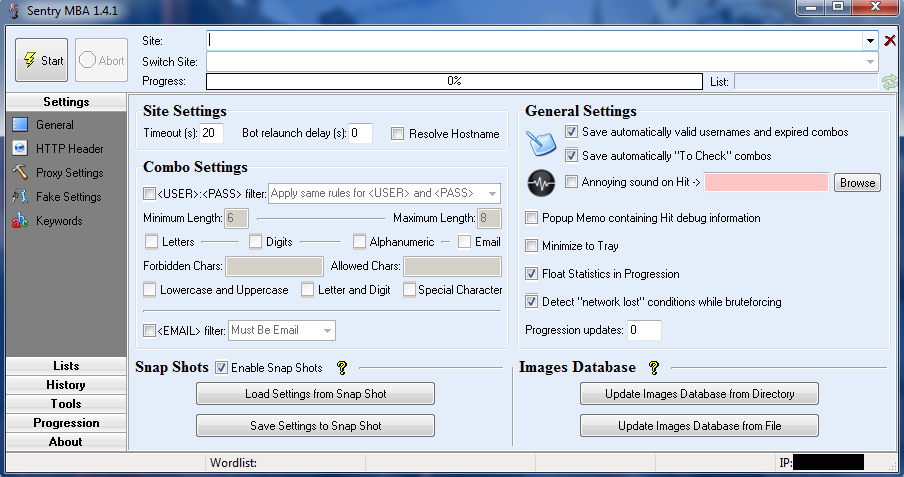The height and width of the screenshot is (477, 904).
Task: Open the About sidebar section
Action: click(x=66, y=442)
